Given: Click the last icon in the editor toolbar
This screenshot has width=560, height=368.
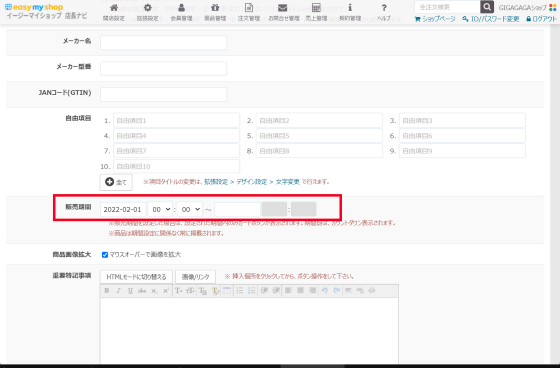Looking at the screenshot, I should pos(372,291).
